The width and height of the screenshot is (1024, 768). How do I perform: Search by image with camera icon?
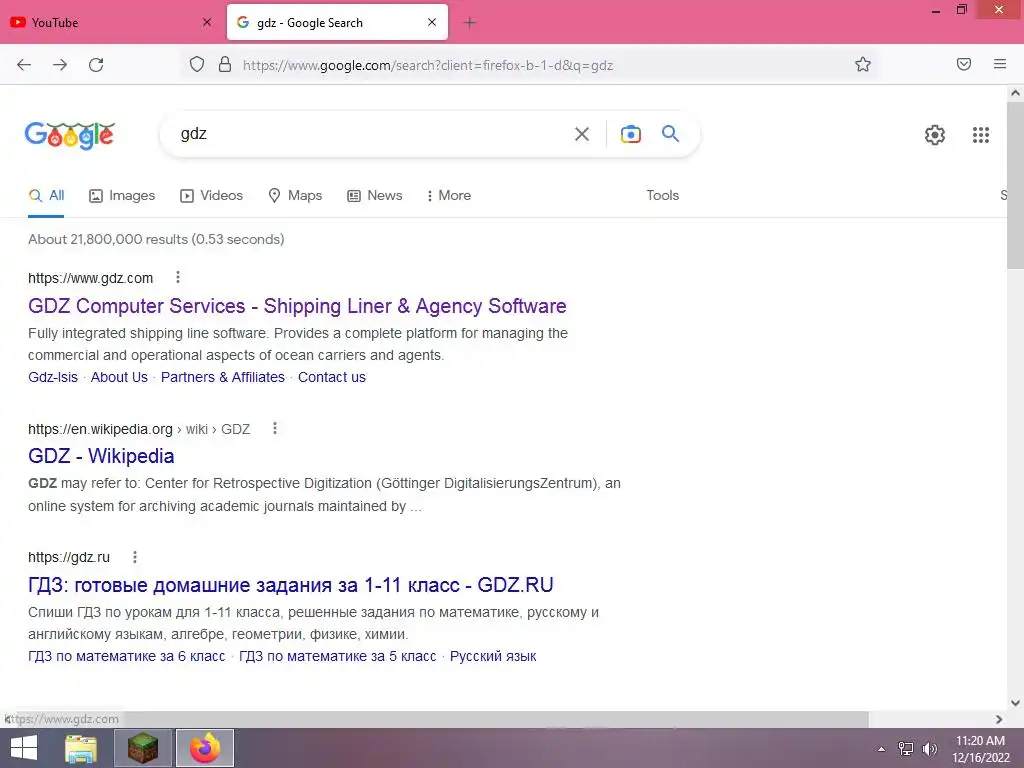click(631, 134)
